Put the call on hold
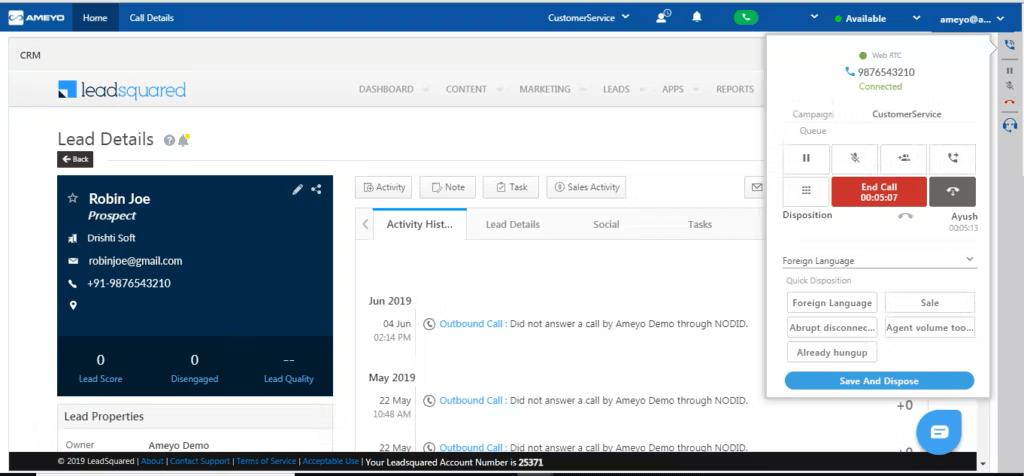The image size is (1024, 476). 807,158
